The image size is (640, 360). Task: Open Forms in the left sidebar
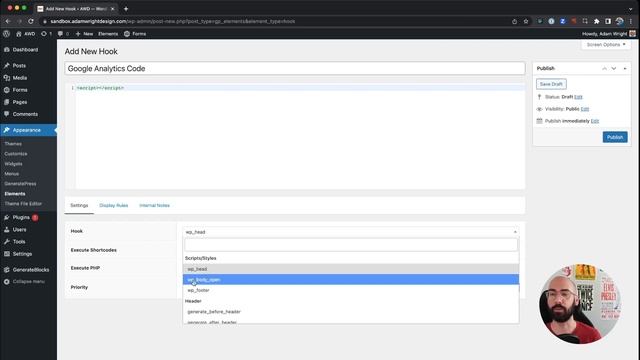pos(20,90)
